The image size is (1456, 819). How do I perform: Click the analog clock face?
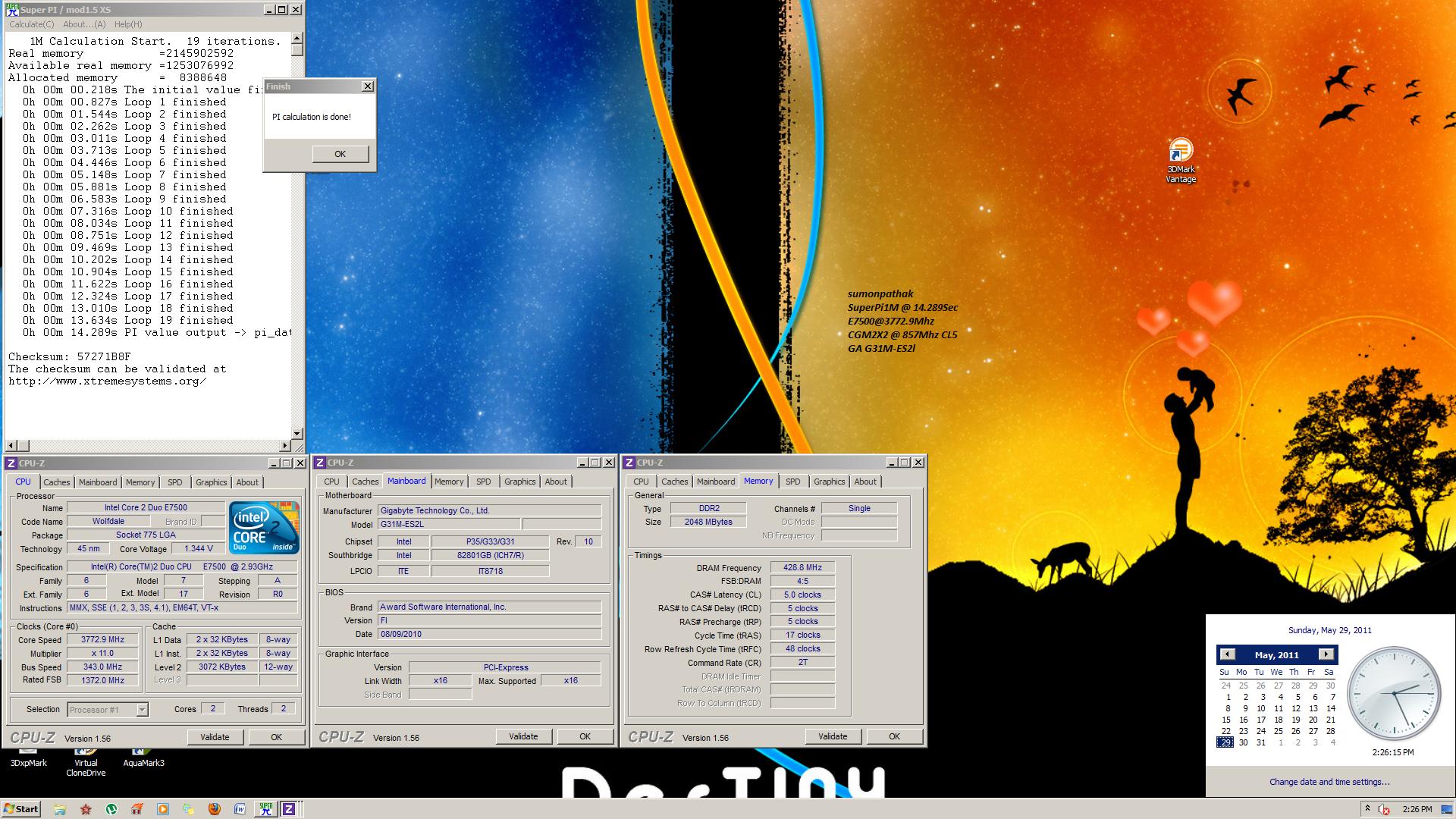(x=1394, y=693)
